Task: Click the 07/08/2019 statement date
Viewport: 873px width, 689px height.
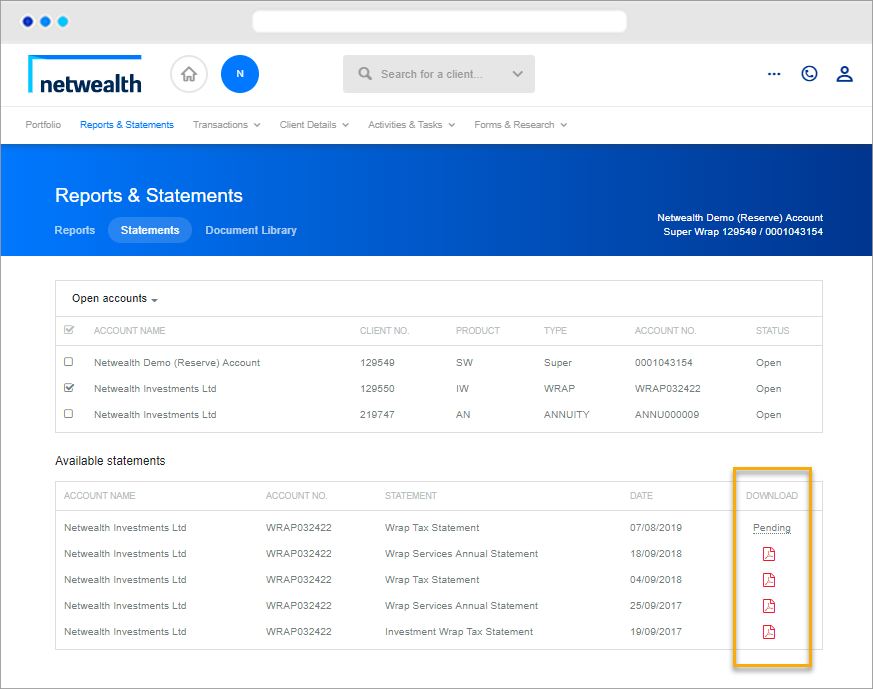Action: [656, 528]
